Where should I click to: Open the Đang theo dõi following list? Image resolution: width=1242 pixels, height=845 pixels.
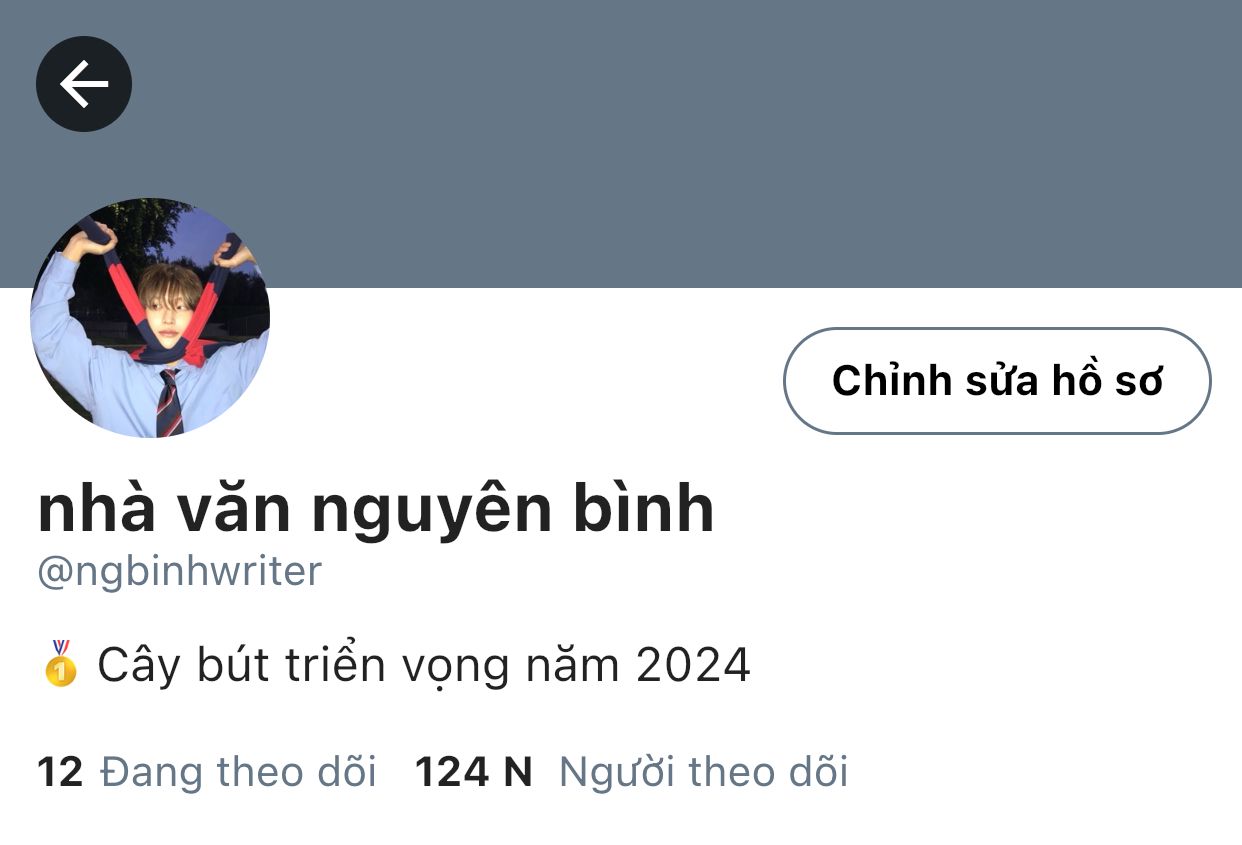[x=238, y=772]
